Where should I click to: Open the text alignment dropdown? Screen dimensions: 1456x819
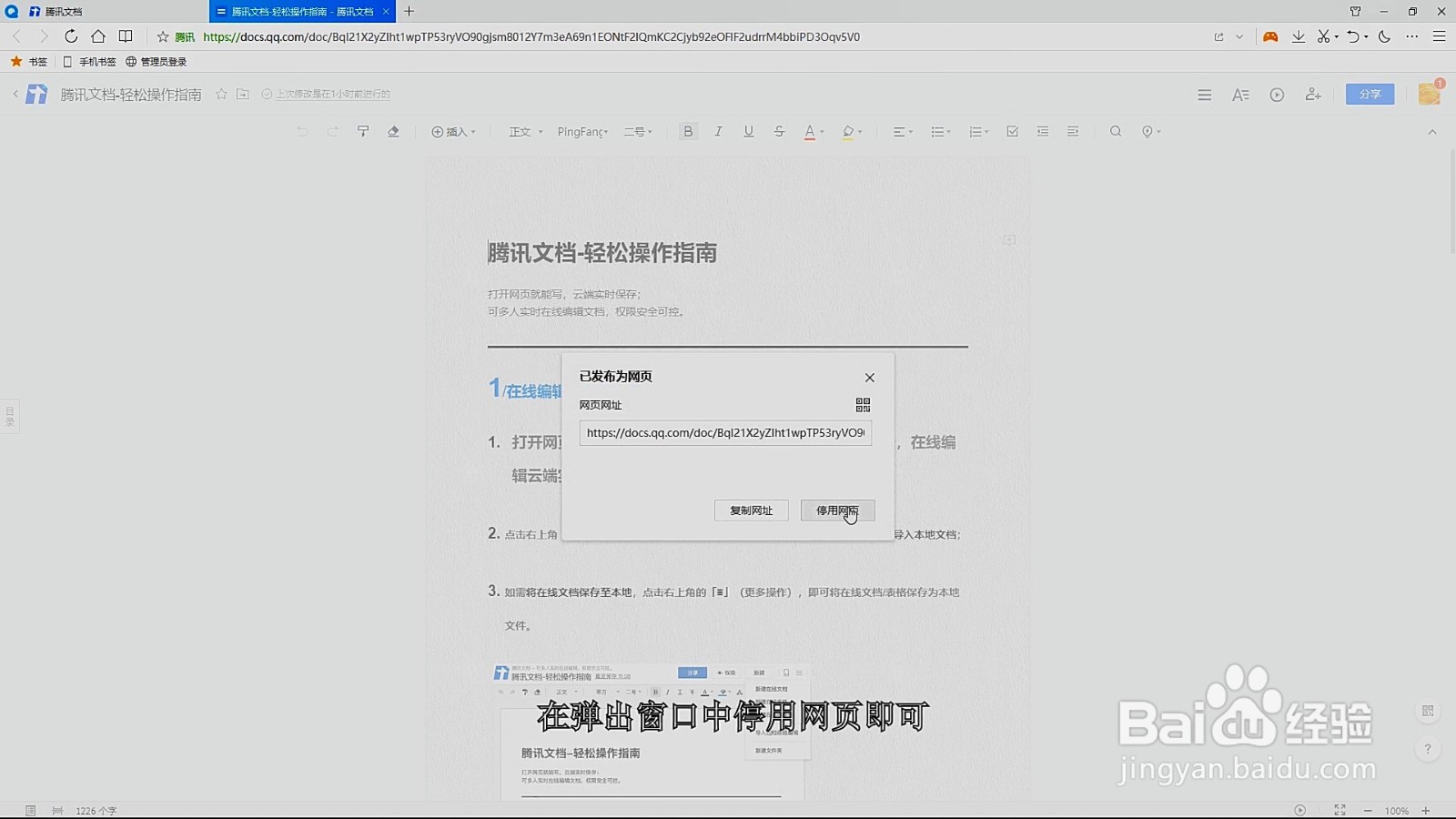tap(902, 132)
